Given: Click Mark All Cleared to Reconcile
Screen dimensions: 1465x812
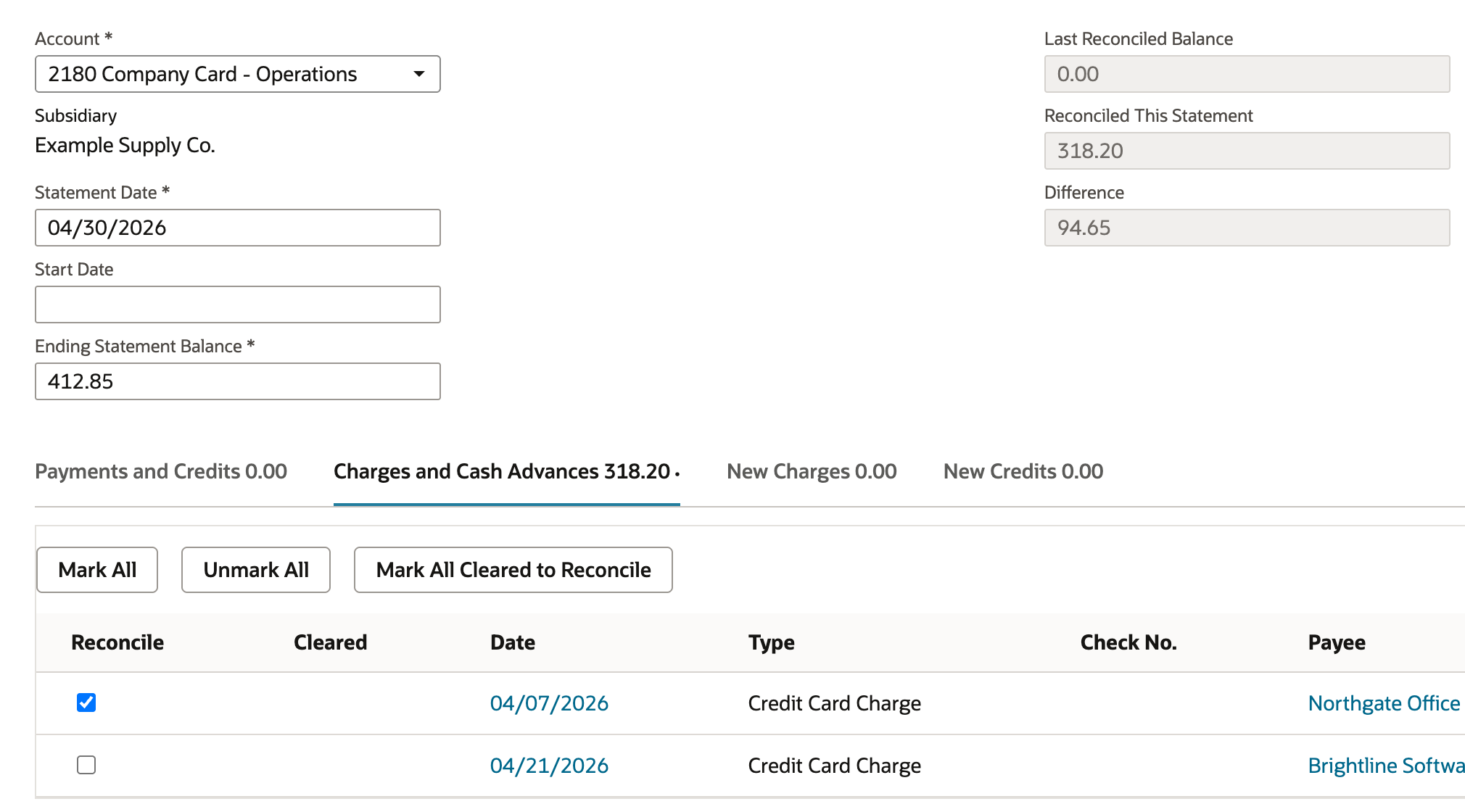Looking at the screenshot, I should [x=513, y=570].
